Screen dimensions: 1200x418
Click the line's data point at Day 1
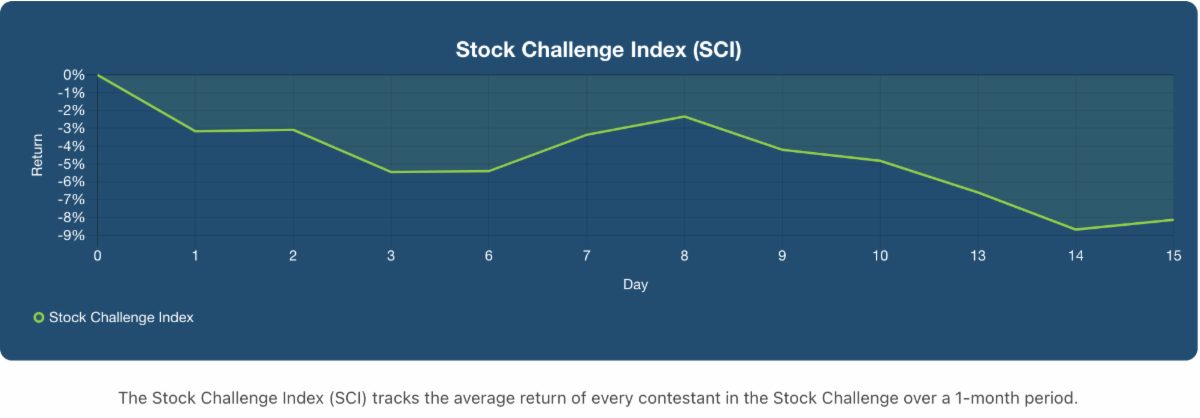click(x=195, y=131)
